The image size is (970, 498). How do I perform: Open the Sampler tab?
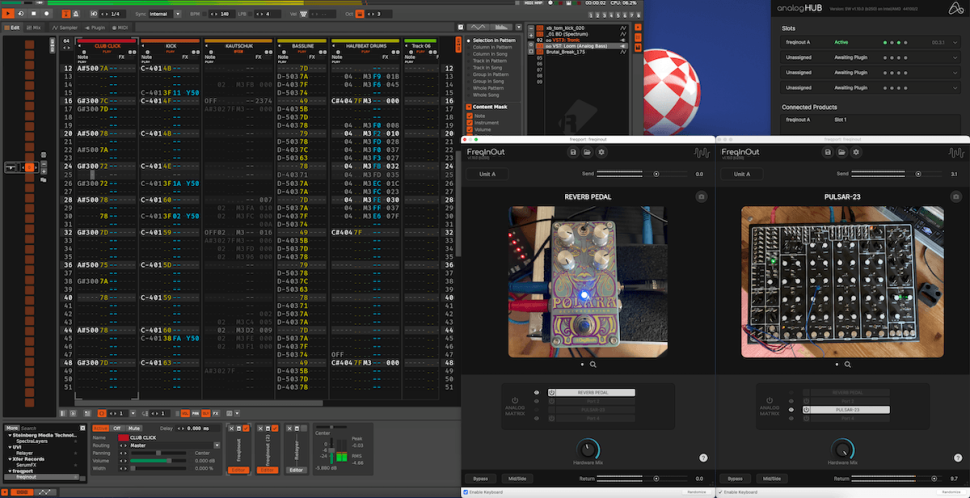pos(64,28)
